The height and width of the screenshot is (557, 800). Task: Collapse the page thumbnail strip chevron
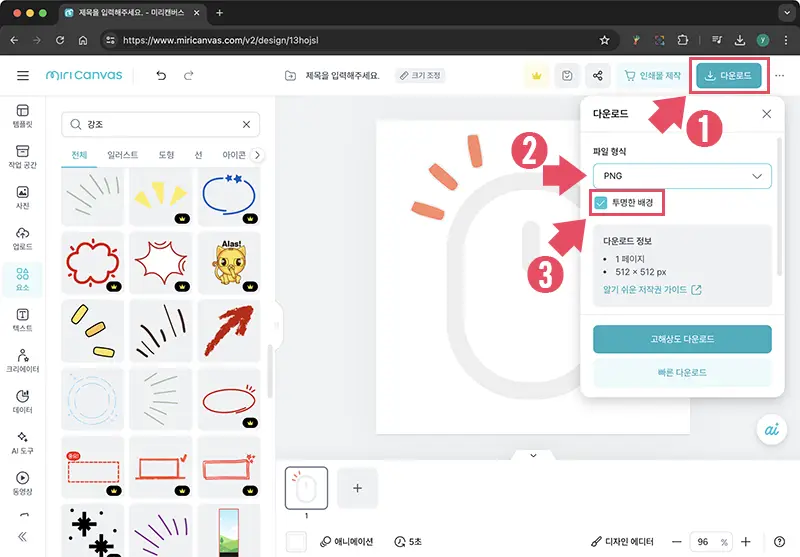(x=533, y=455)
